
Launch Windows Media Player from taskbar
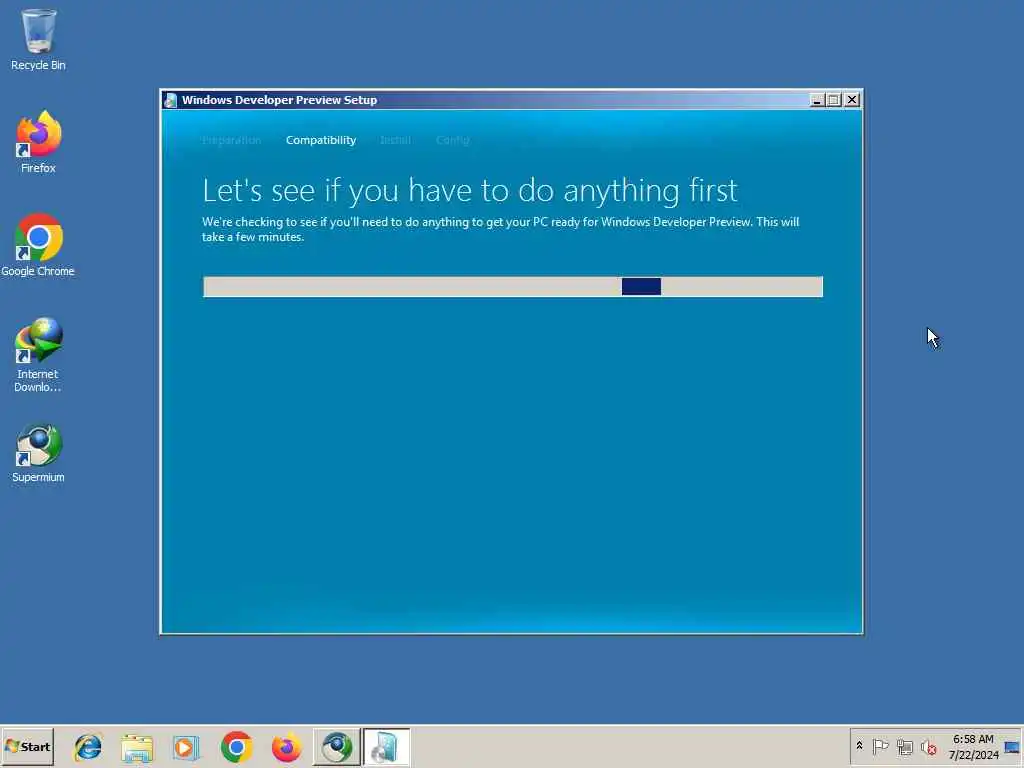coord(187,747)
